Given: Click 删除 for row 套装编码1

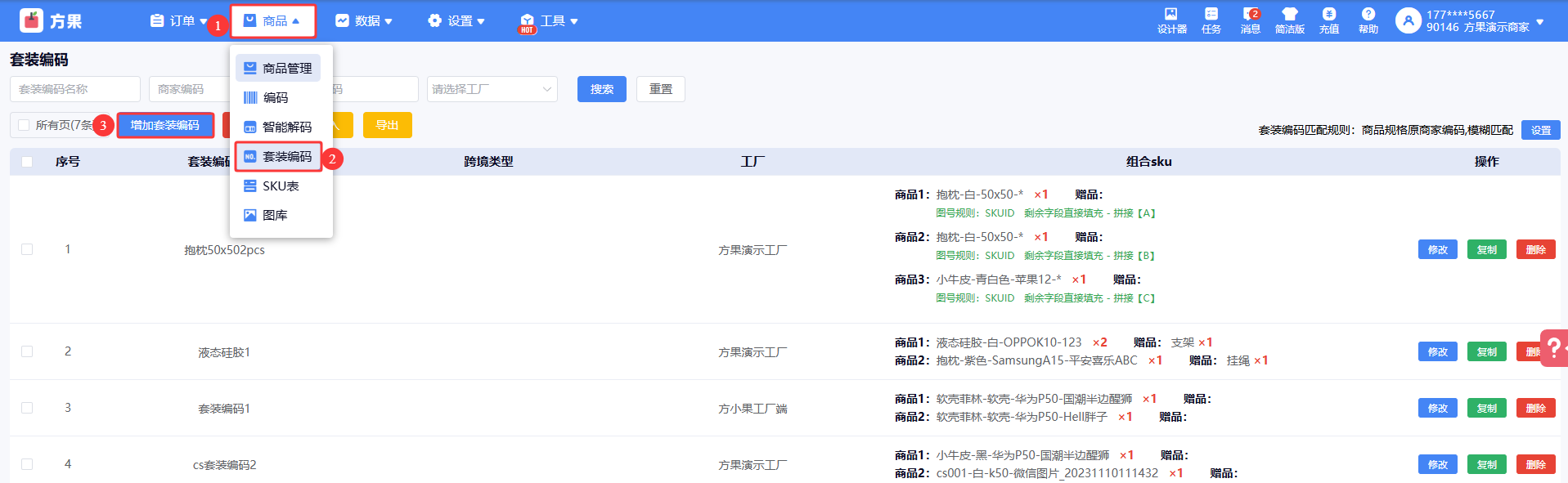Looking at the screenshot, I should tap(1536, 408).
